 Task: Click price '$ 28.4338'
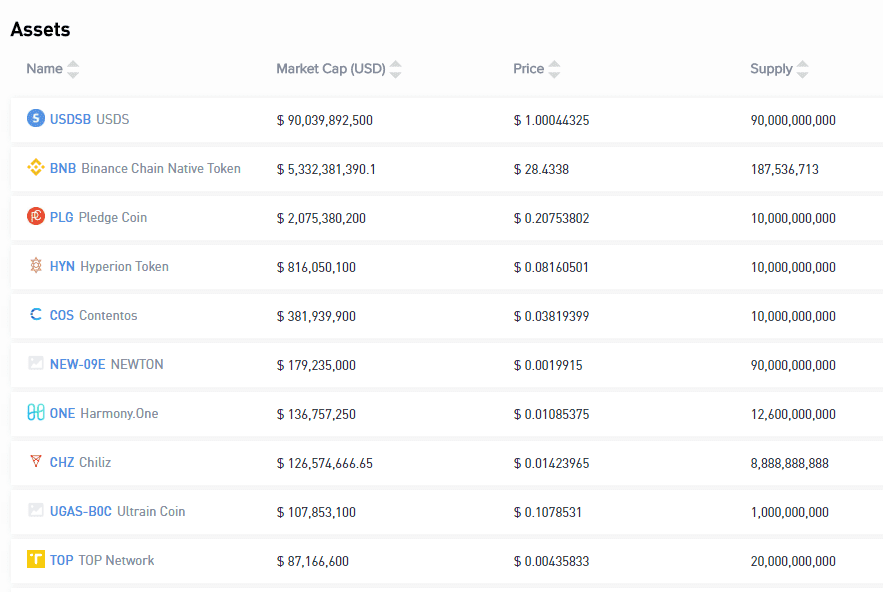click(541, 169)
